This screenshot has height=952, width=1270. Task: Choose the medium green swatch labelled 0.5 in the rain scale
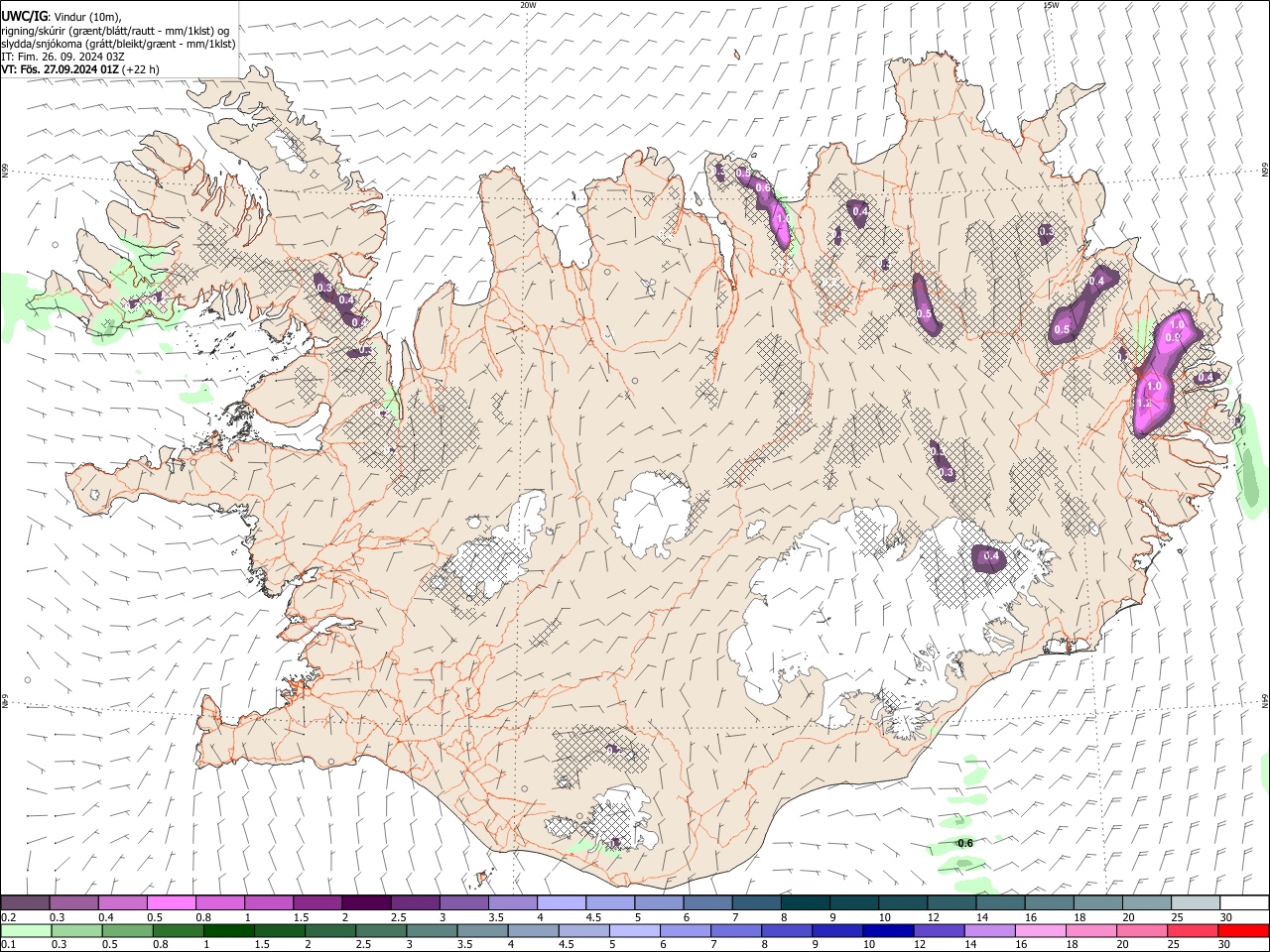click(127, 931)
